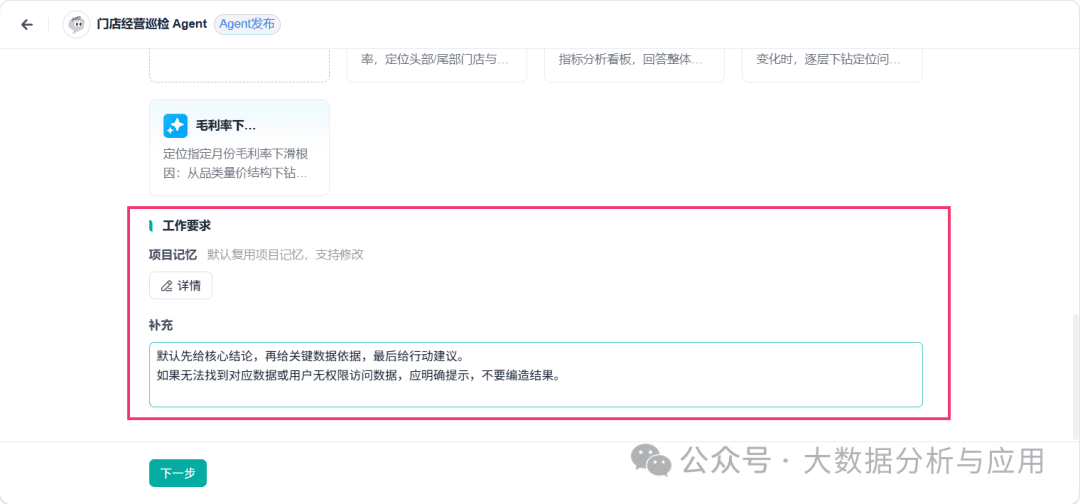This screenshot has height=504, width=1080.
Task: Click the 项目记忆 label
Action: coord(173,255)
